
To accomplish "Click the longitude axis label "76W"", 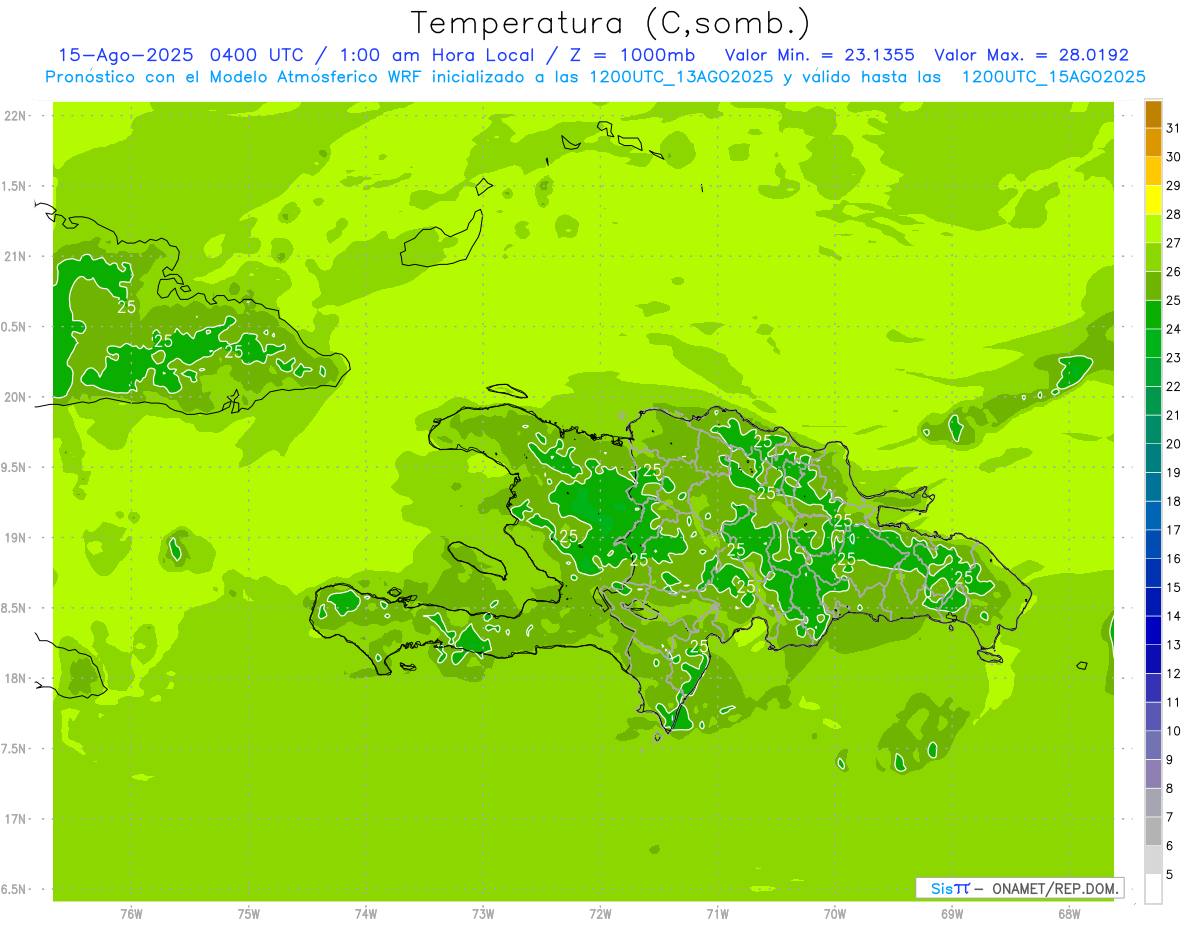I will point(131,914).
